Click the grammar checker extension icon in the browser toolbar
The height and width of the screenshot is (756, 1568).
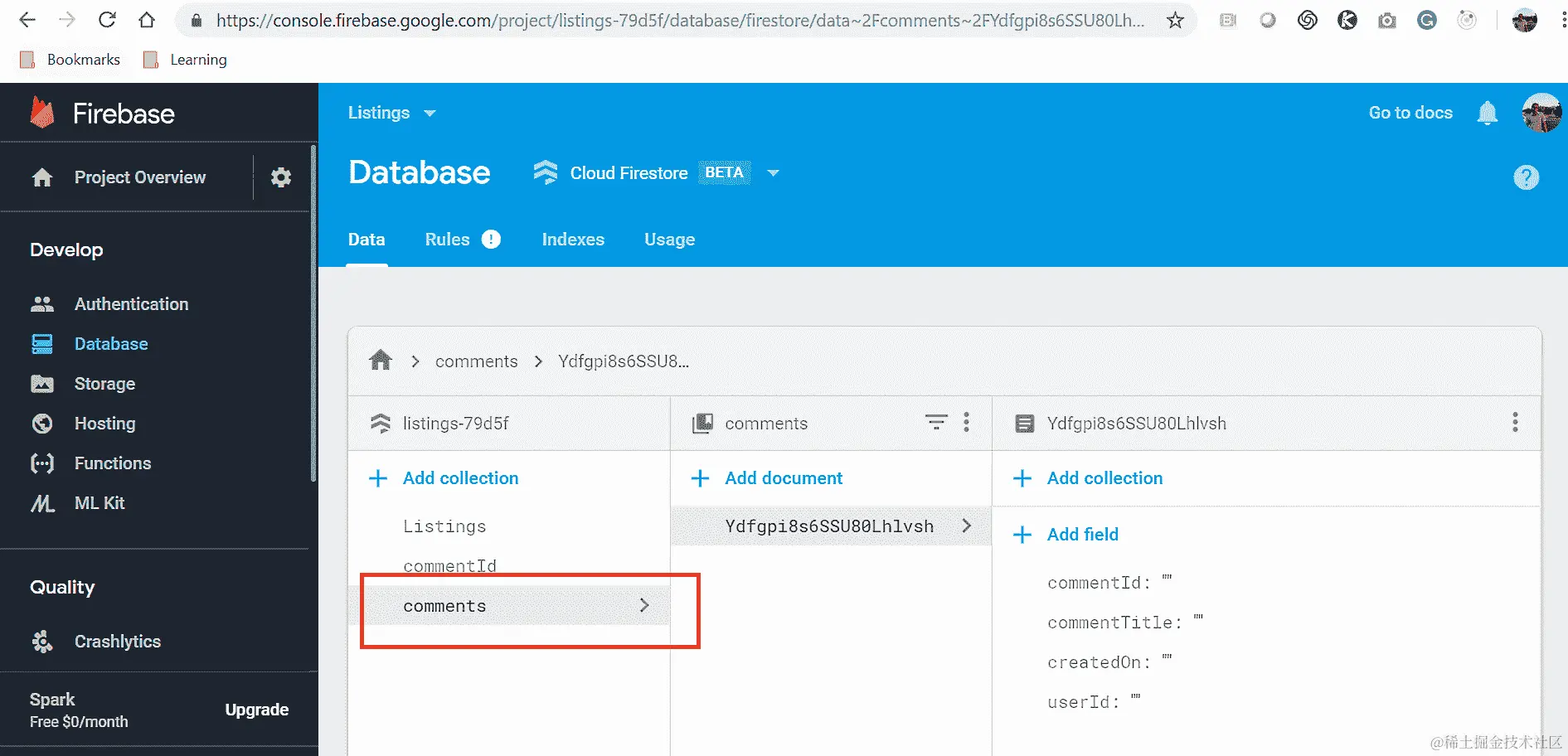(x=1427, y=21)
